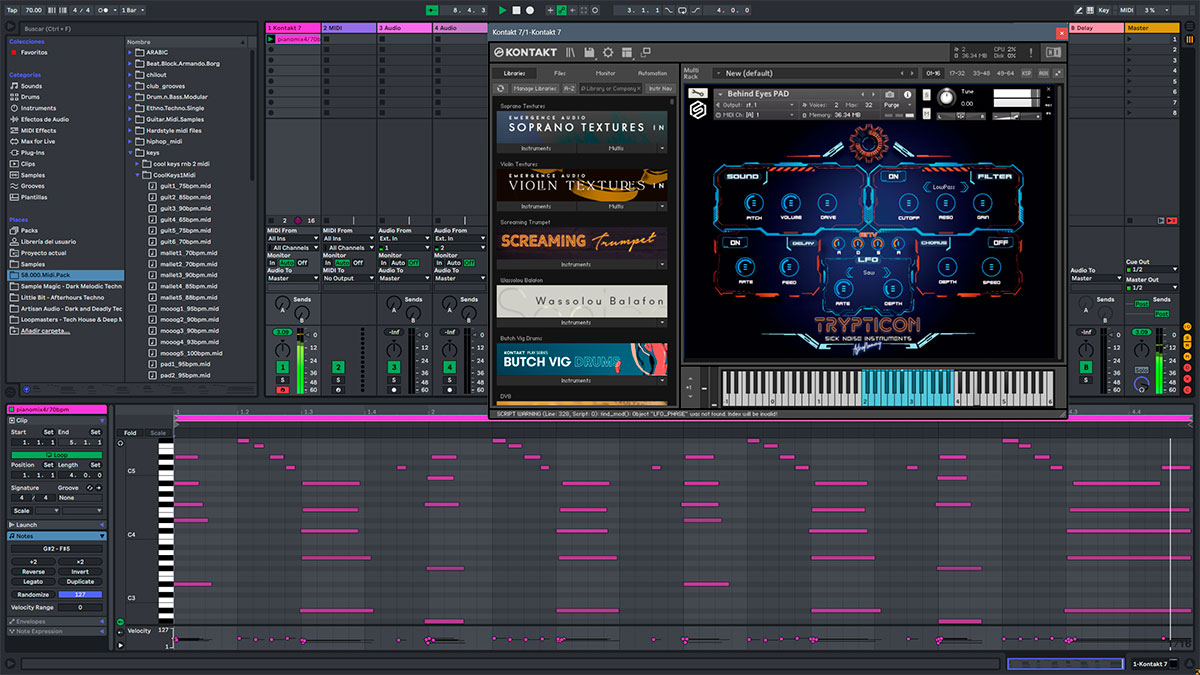Image resolution: width=1200 pixels, height=675 pixels.
Task: Sort libraries with the A-Z button
Action: point(569,89)
